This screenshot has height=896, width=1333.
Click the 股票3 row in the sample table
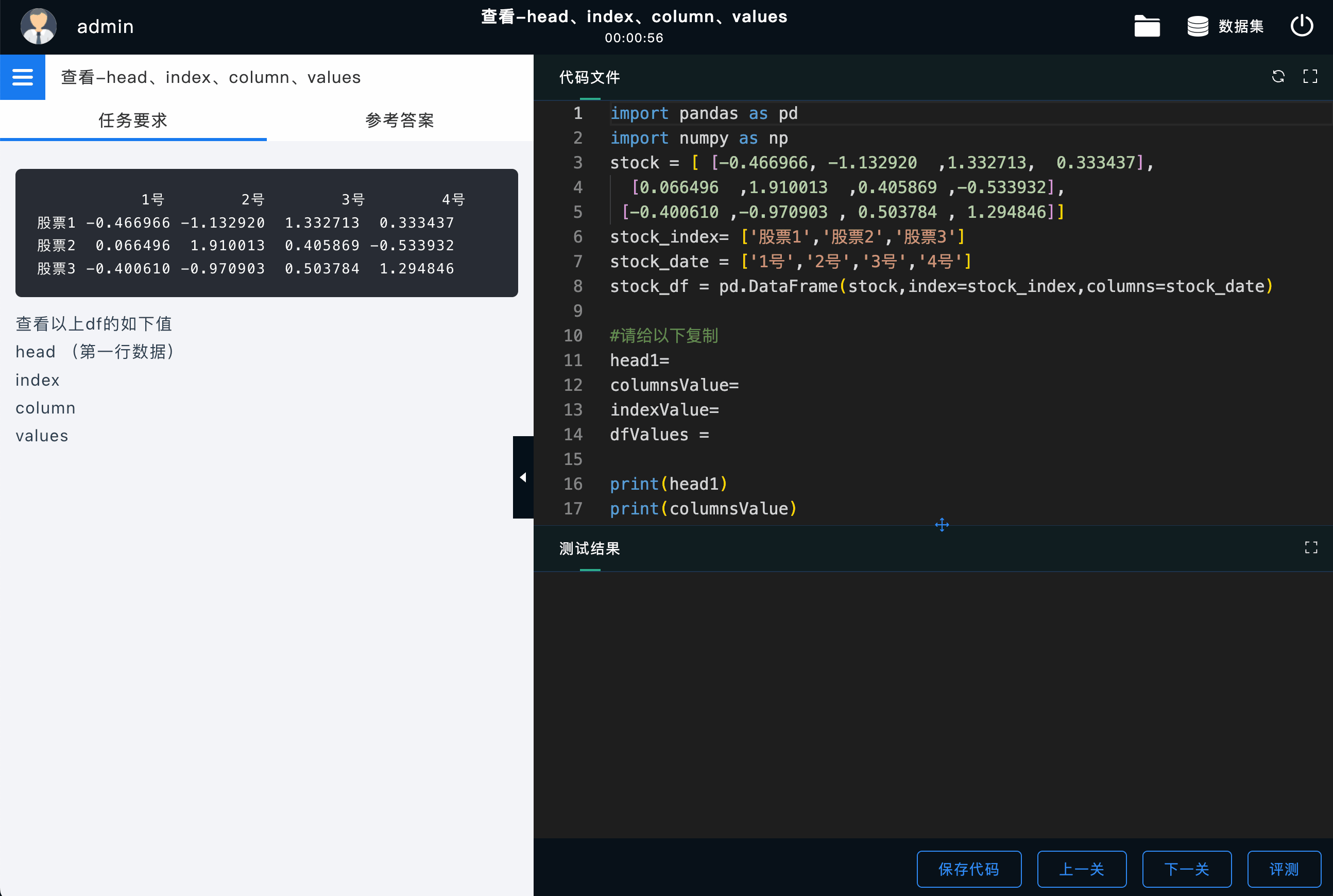[x=246, y=269]
